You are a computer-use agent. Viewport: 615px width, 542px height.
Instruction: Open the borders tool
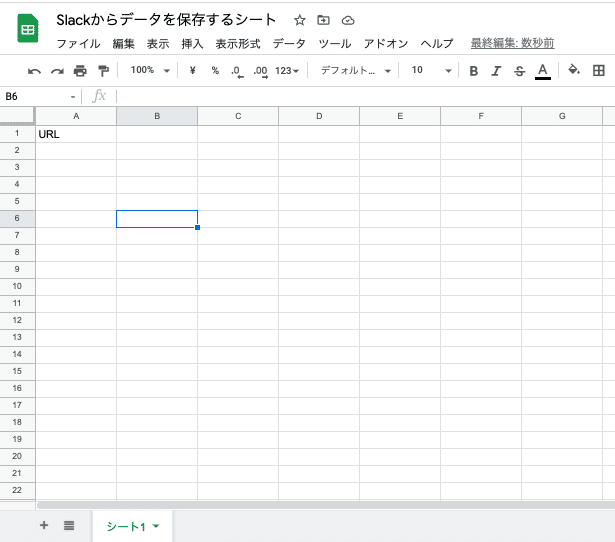coord(599,71)
